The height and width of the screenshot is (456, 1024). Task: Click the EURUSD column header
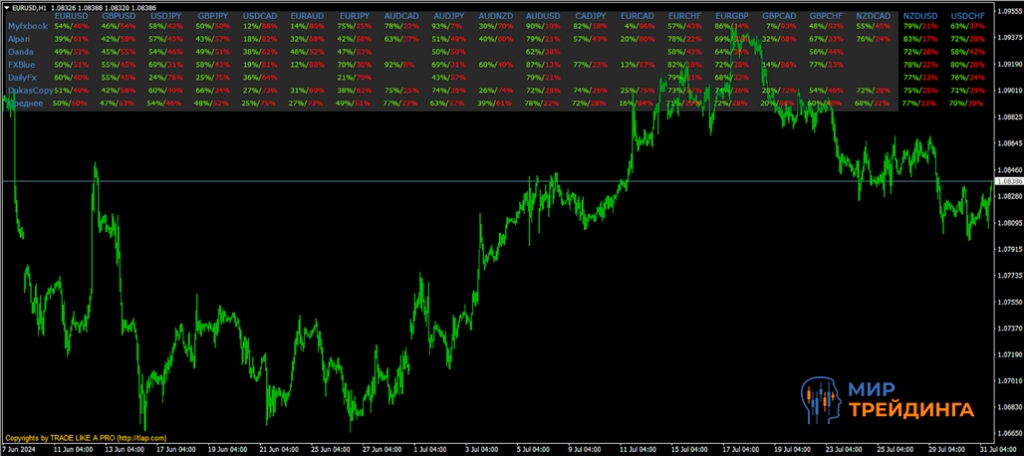tap(71, 16)
